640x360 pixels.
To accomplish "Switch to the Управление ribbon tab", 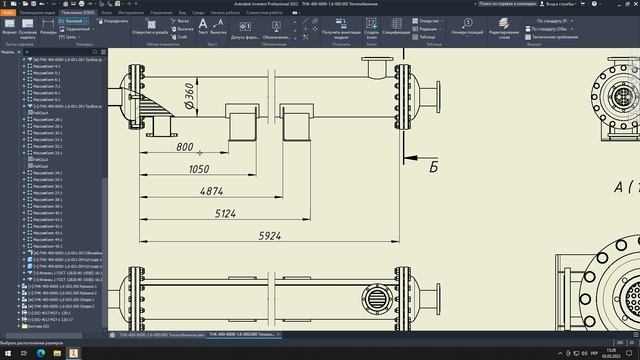I will point(161,13).
